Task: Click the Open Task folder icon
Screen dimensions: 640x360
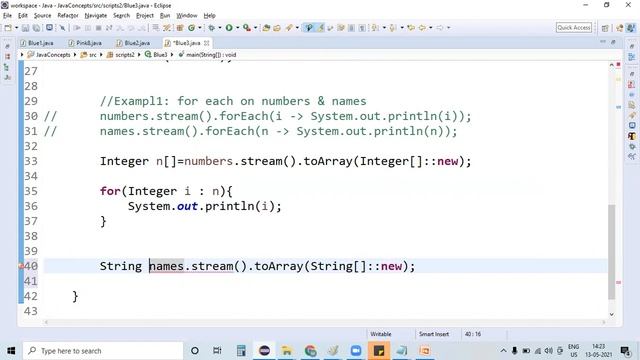Action: pyautogui.click(x=277, y=28)
